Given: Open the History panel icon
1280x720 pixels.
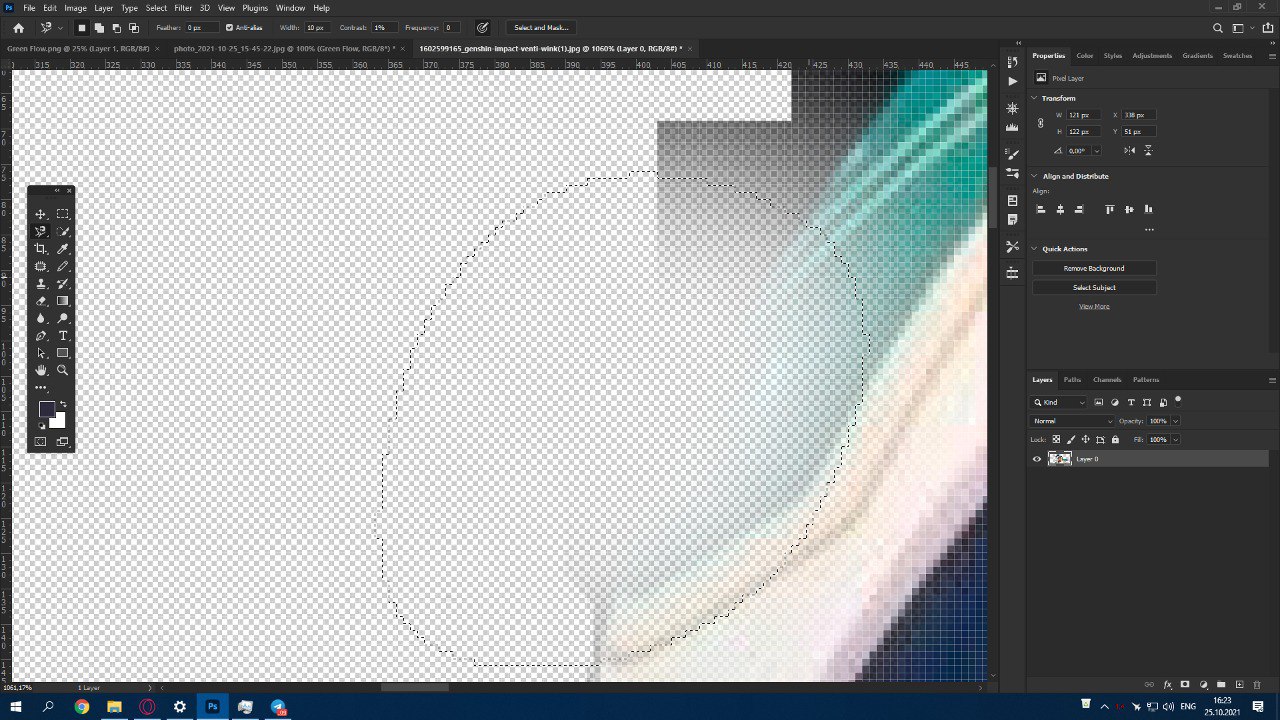Looking at the screenshot, I should [1012, 62].
